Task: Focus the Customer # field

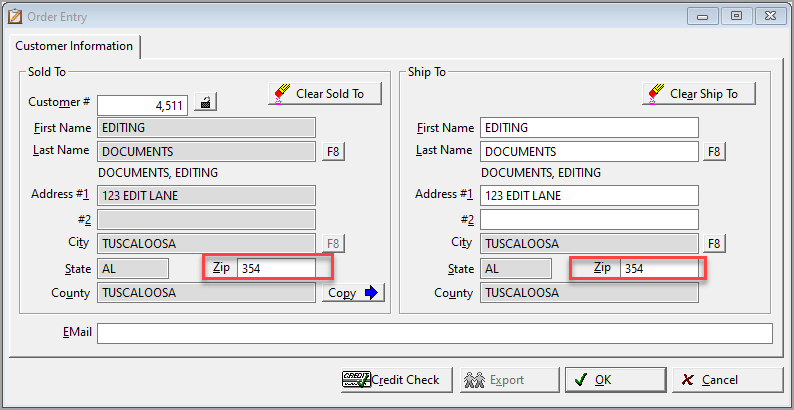Action: (x=143, y=105)
